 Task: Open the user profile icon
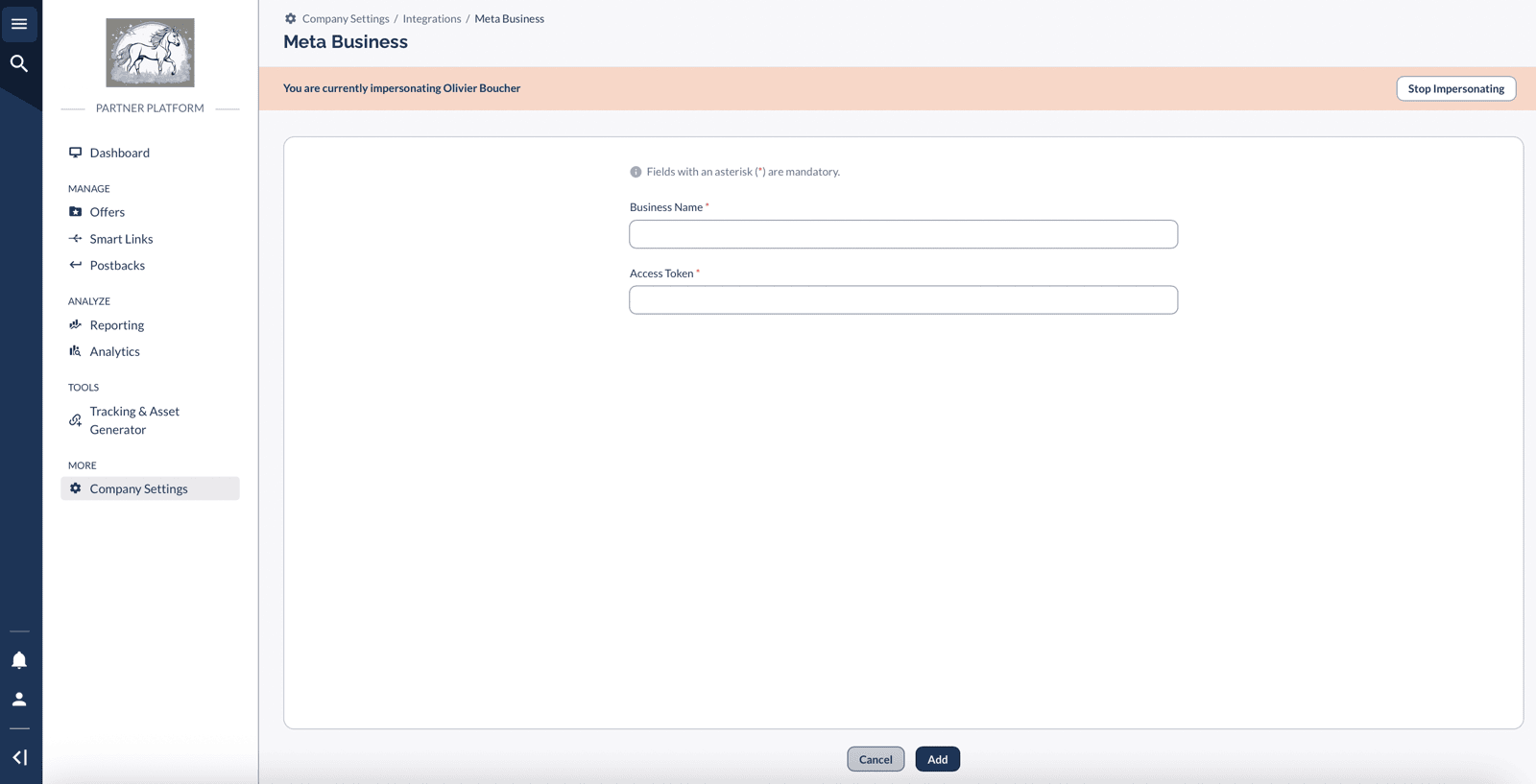click(19, 700)
